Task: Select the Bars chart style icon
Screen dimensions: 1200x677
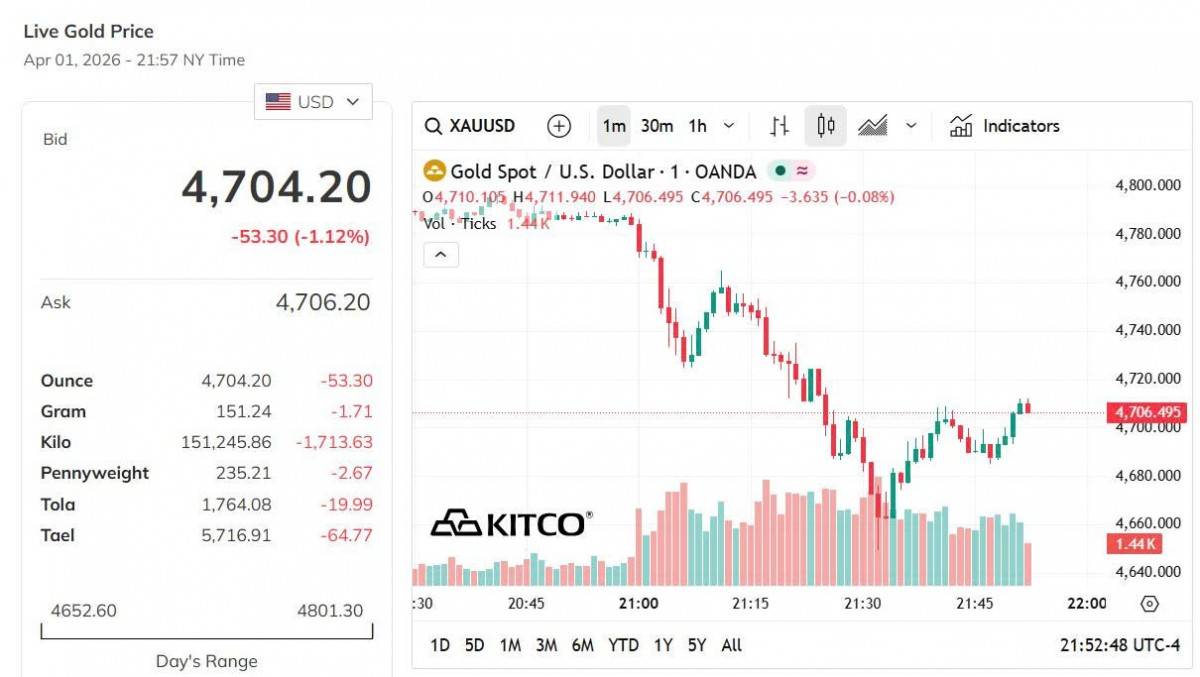Action: pos(780,126)
